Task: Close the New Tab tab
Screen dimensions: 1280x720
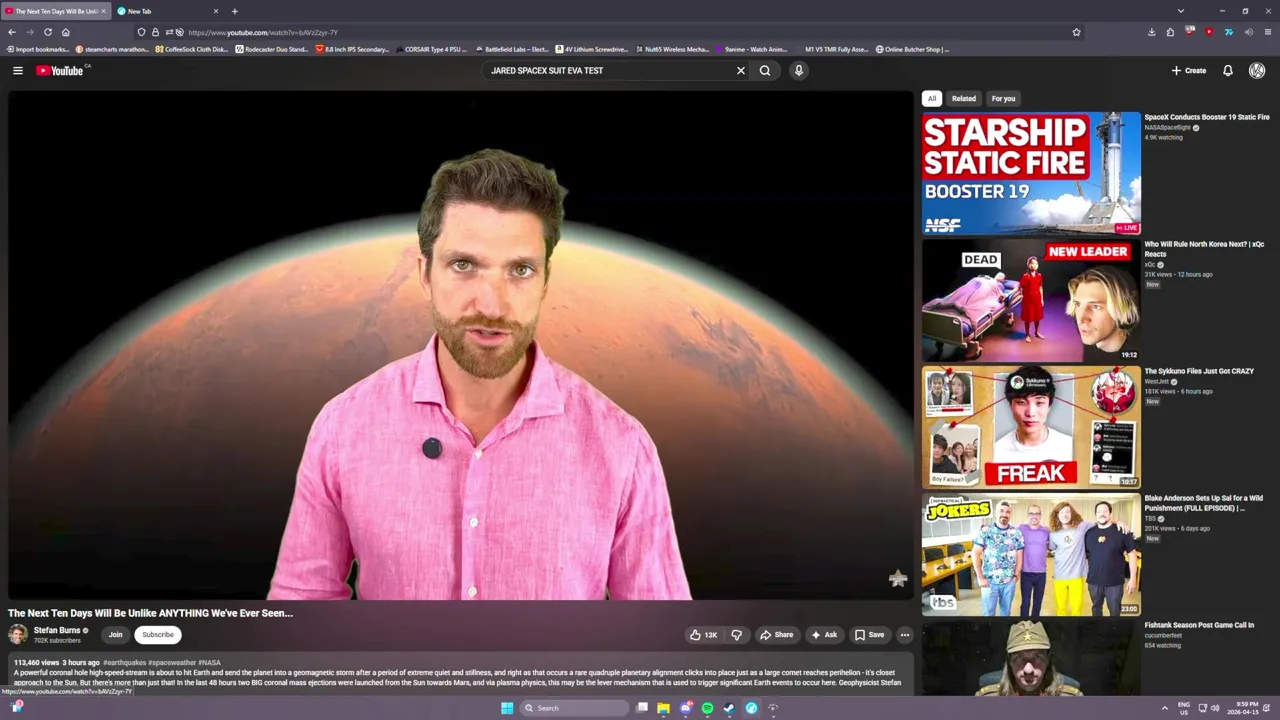Action: tap(215, 11)
